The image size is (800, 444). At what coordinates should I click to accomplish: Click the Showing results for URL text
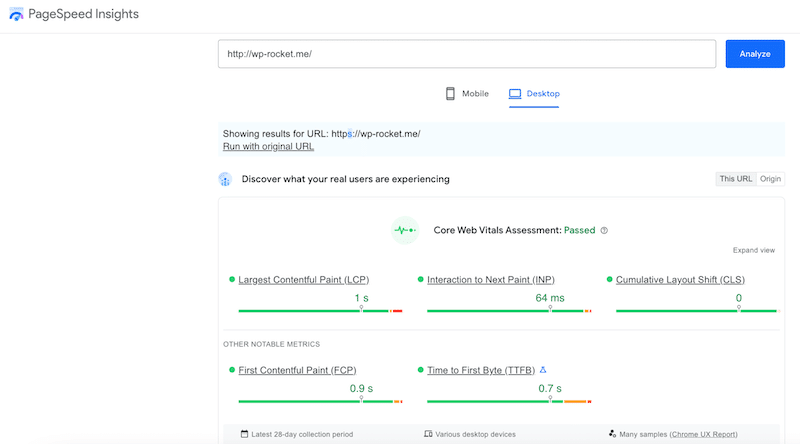coord(321,134)
